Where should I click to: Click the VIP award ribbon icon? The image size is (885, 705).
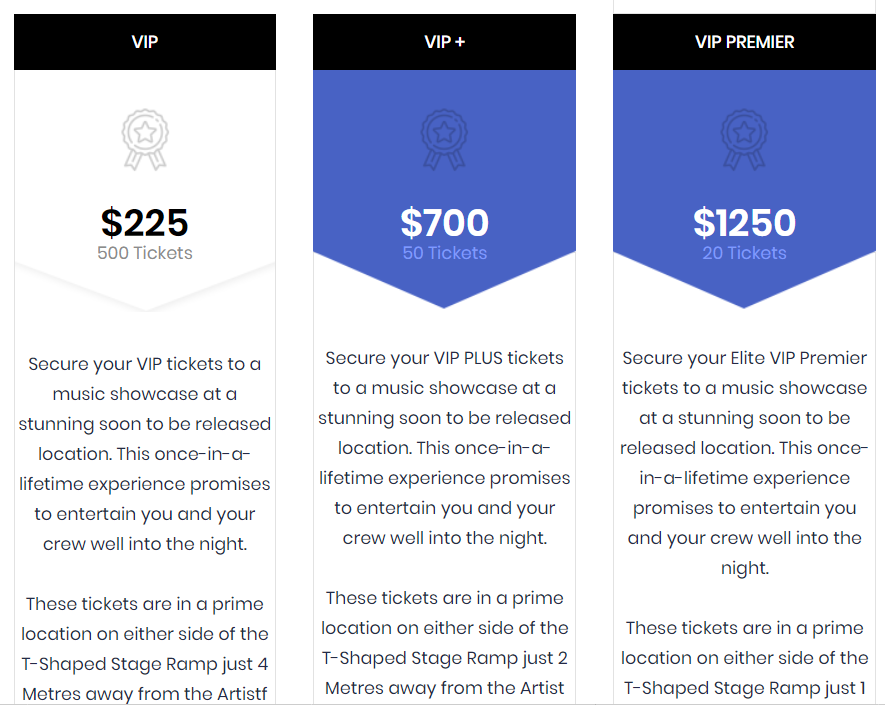point(145,139)
